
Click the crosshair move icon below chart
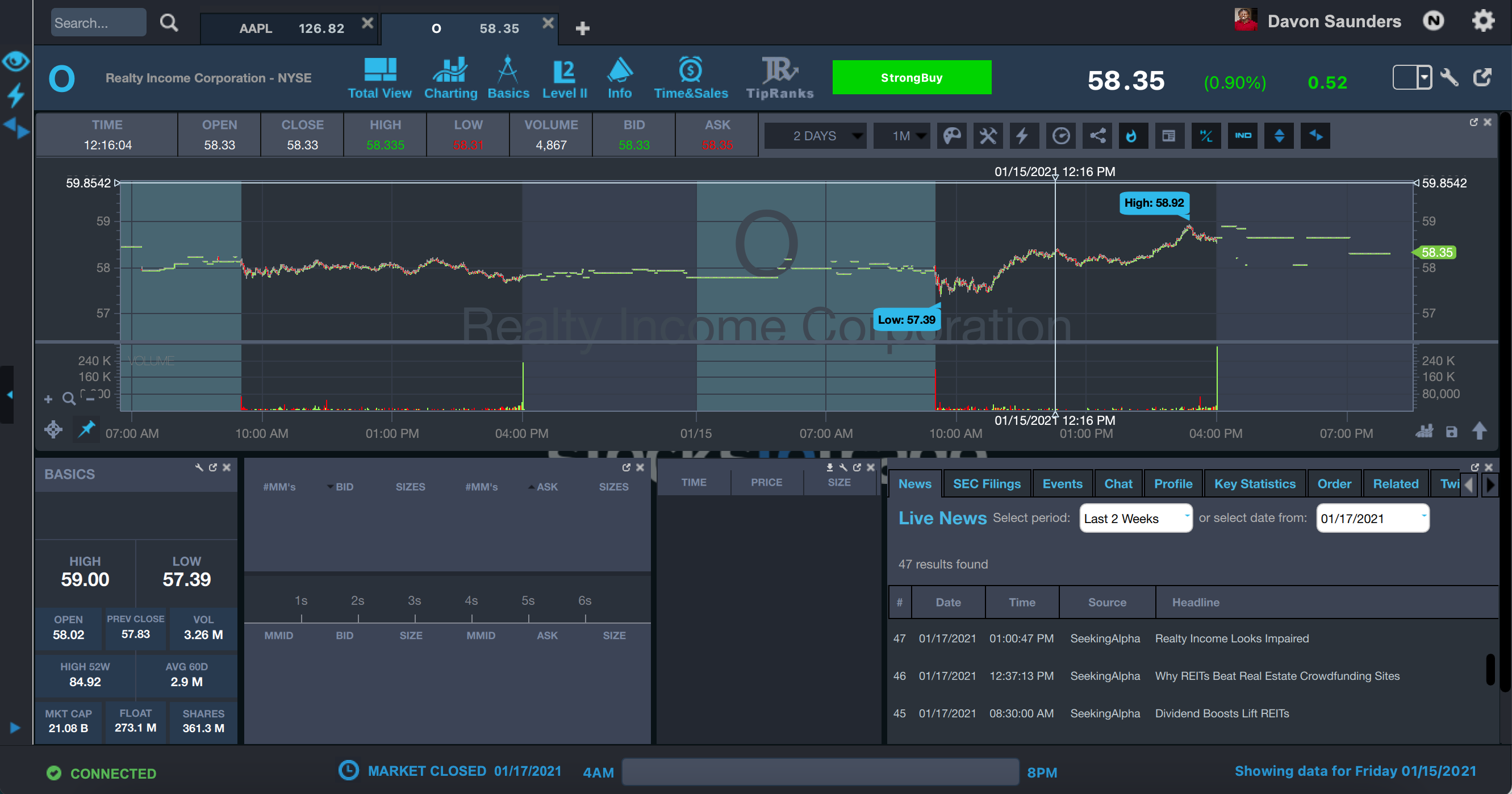pos(53,429)
